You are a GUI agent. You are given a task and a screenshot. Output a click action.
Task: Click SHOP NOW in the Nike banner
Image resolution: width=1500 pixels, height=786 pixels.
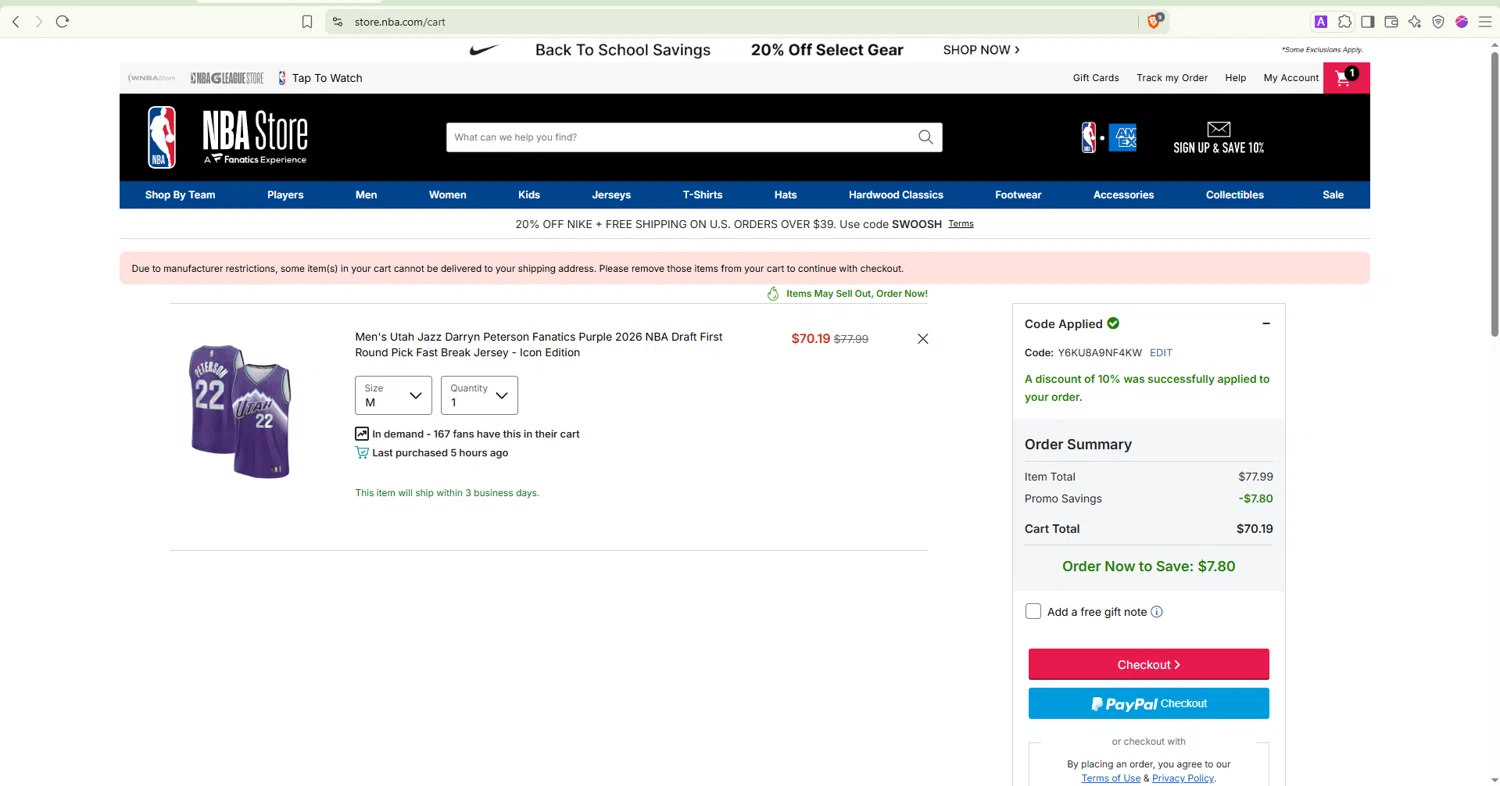click(x=981, y=50)
